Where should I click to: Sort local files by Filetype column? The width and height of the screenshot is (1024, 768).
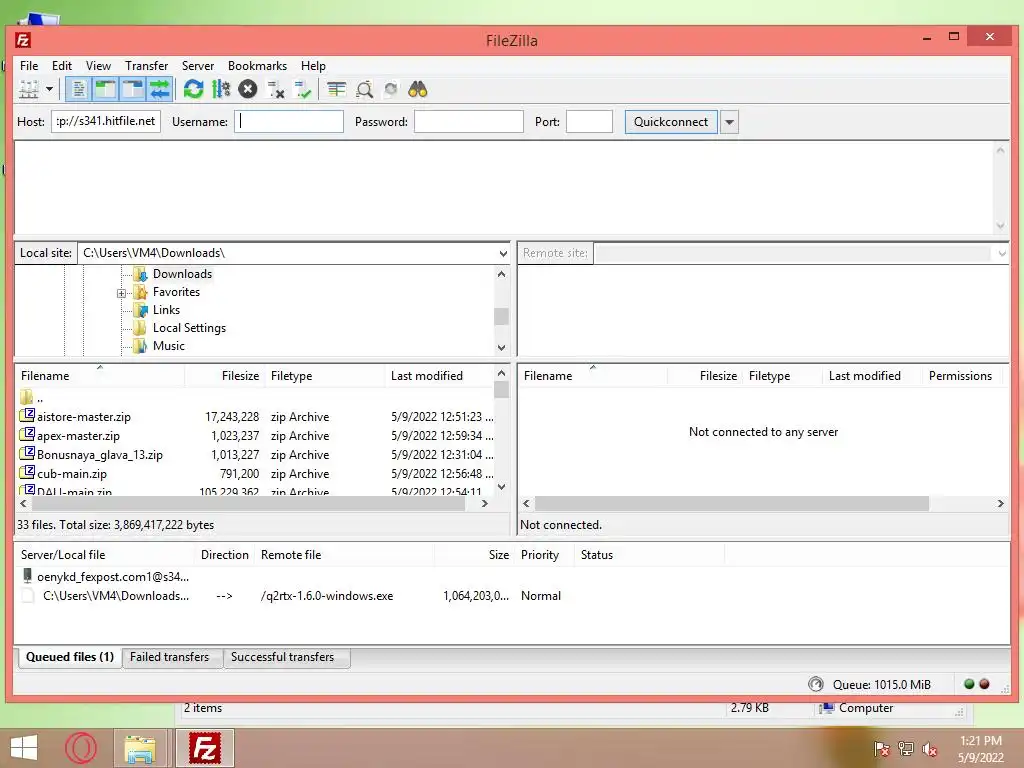[x=325, y=376]
